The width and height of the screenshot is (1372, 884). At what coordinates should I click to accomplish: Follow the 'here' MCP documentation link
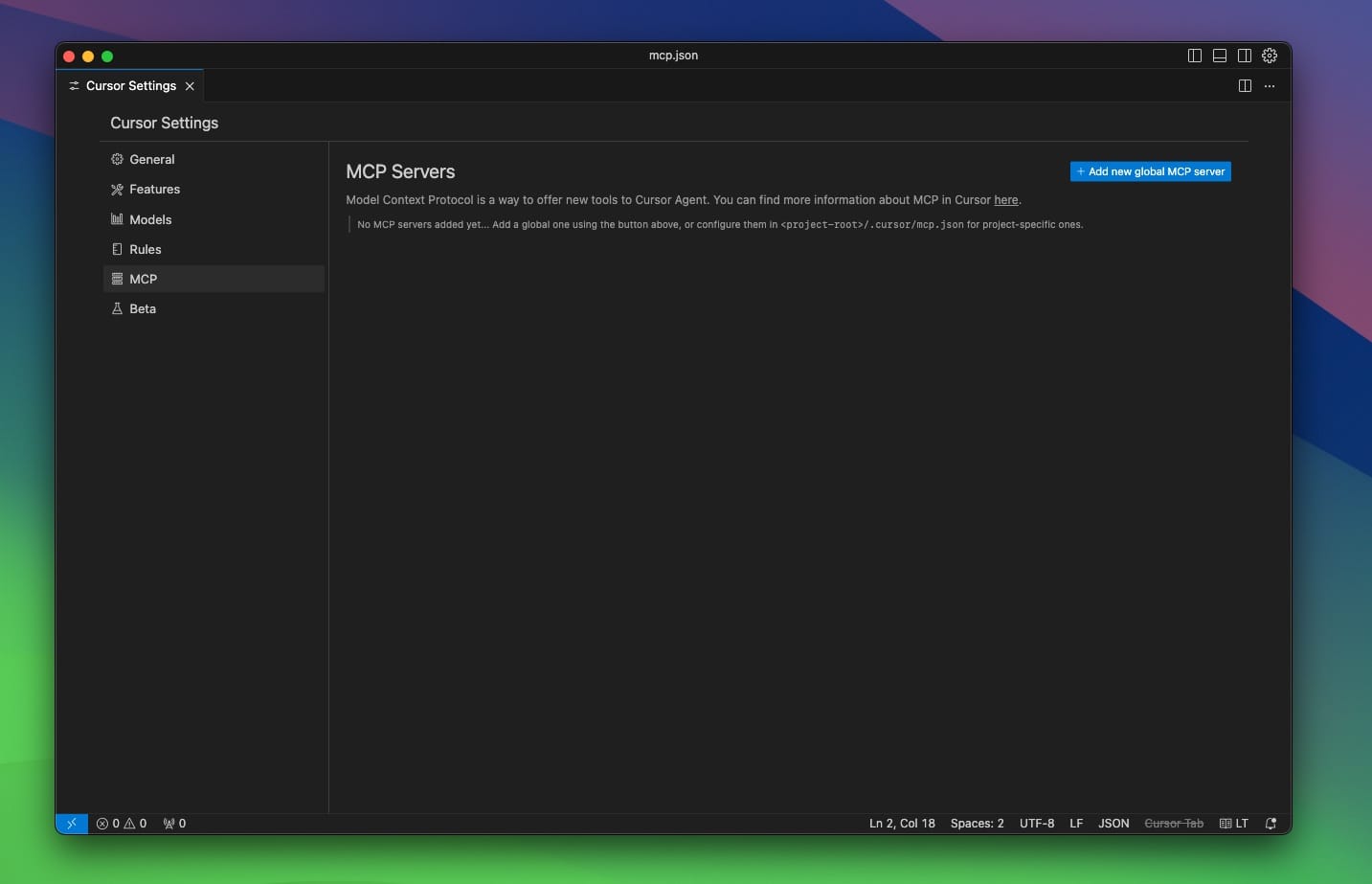pos(1005,200)
